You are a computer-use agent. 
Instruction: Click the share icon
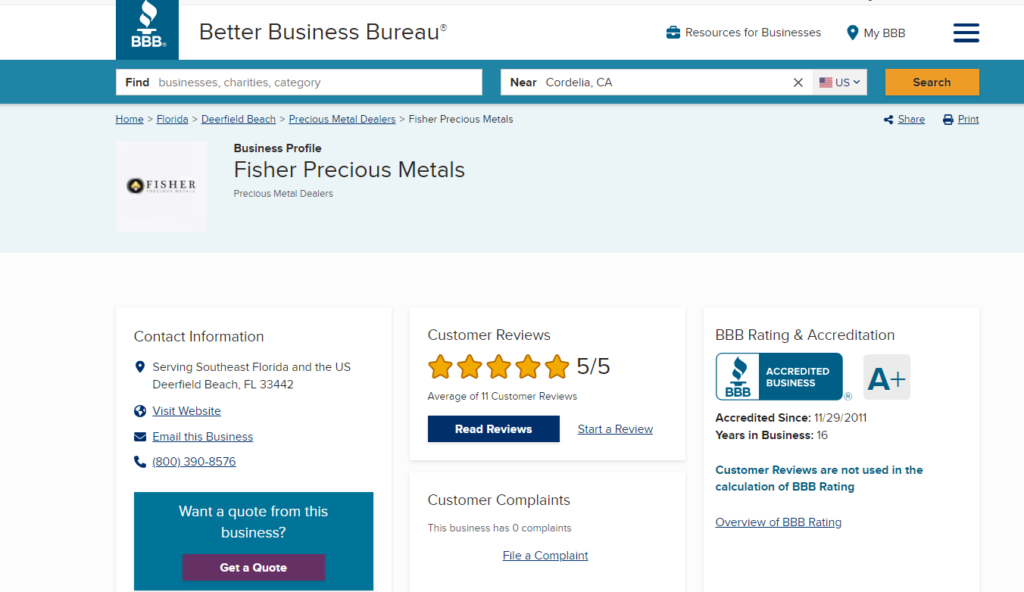point(888,120)
